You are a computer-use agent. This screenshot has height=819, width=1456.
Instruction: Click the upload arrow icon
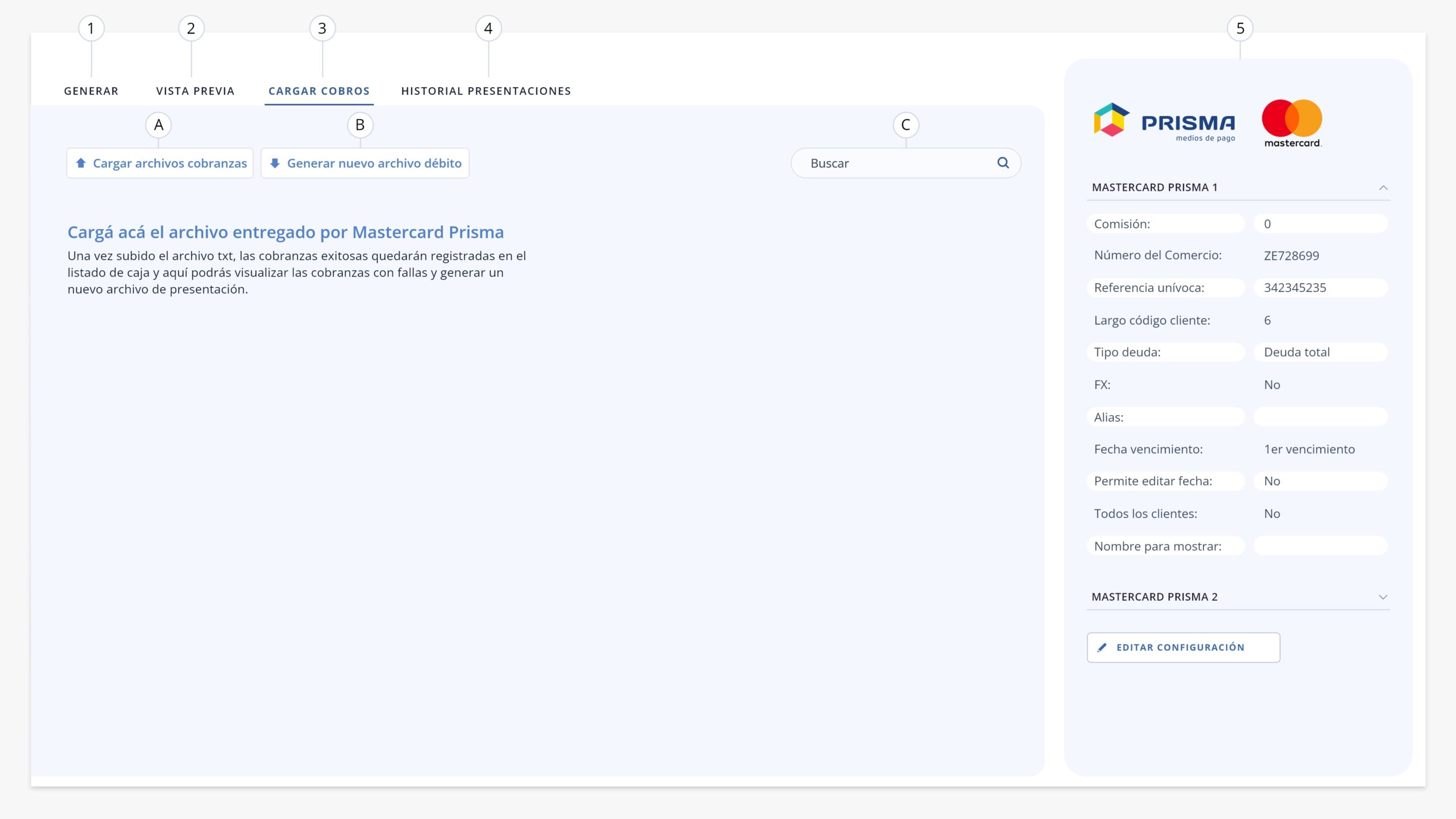click(x=81, y=163)
